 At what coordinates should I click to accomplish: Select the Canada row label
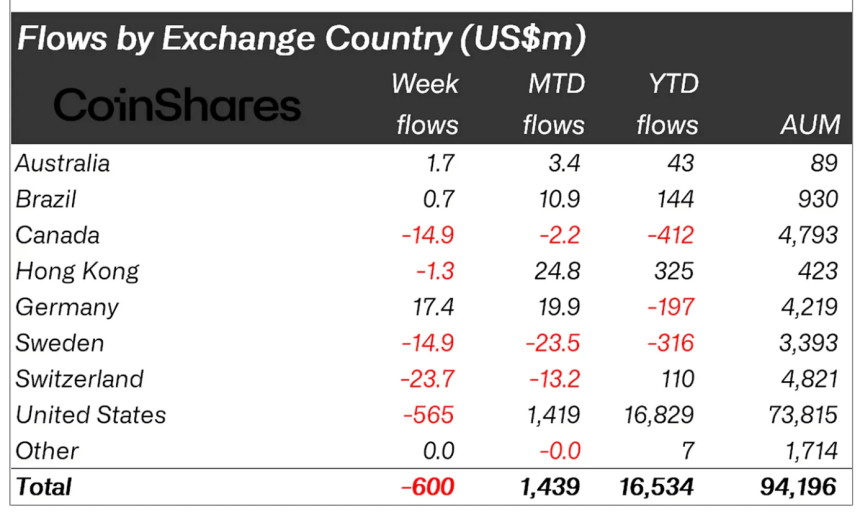tap(58, 235)
